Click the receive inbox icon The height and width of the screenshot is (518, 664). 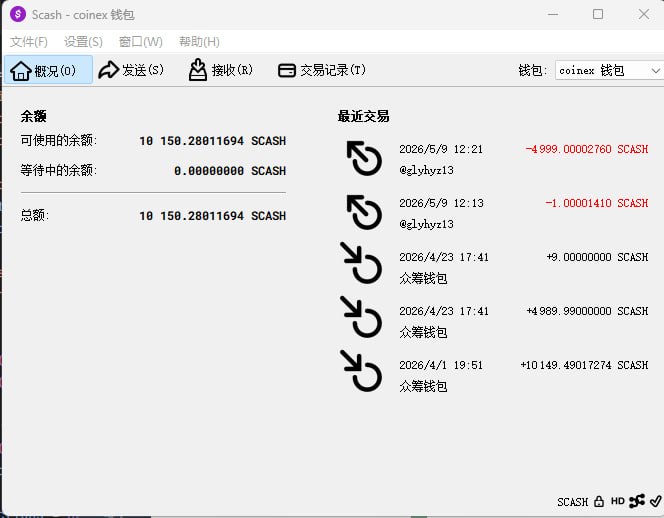197,69
